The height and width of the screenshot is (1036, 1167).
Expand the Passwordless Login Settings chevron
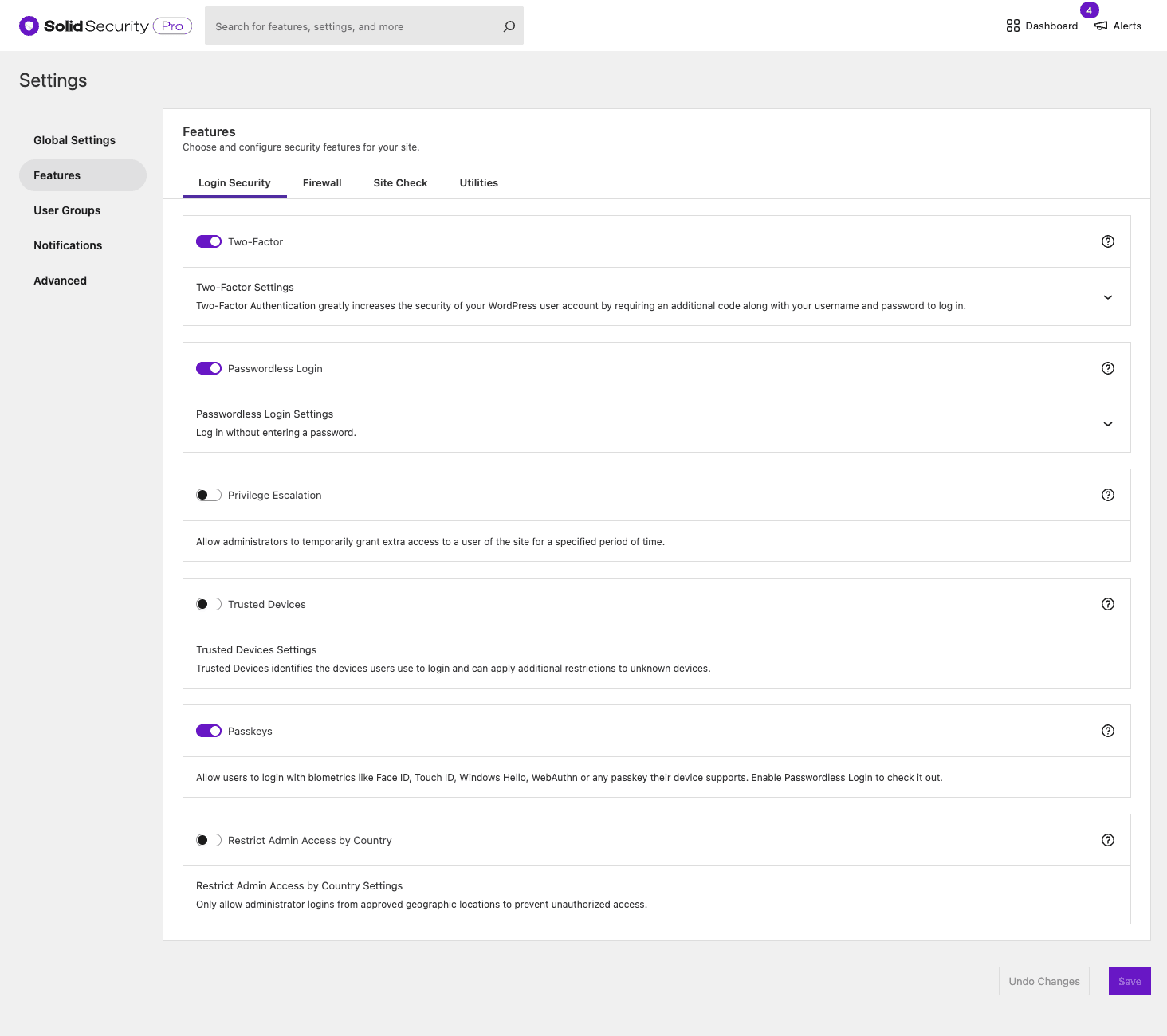point(1108,424)
